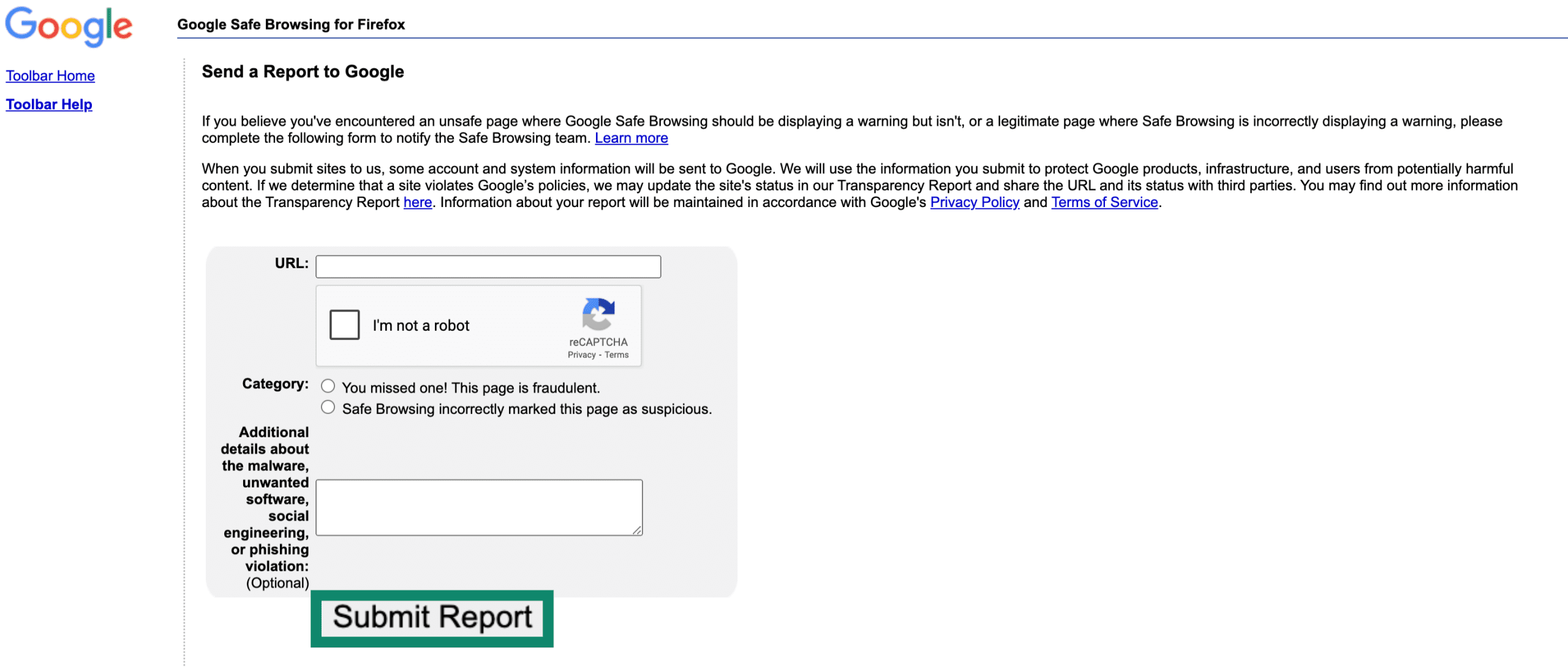Screen dimensions: 1568x667
Task: Click reCAPTCHA Privacy link
Action: tap(581, 355)
